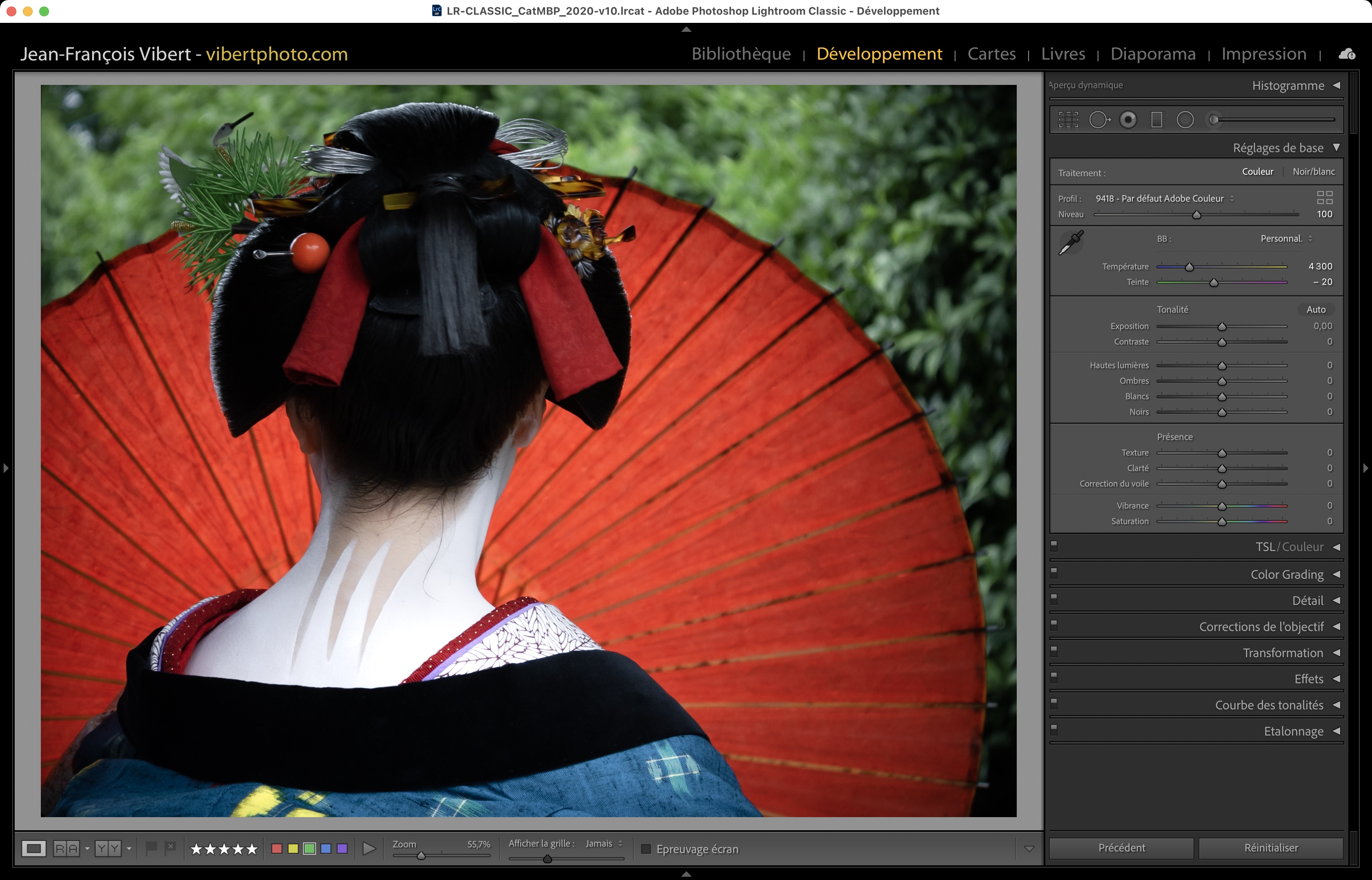The width and height of the screenshot is (1372, 880).
Task: Click the Auto tonality button
Action: (x=1315, y=310)
